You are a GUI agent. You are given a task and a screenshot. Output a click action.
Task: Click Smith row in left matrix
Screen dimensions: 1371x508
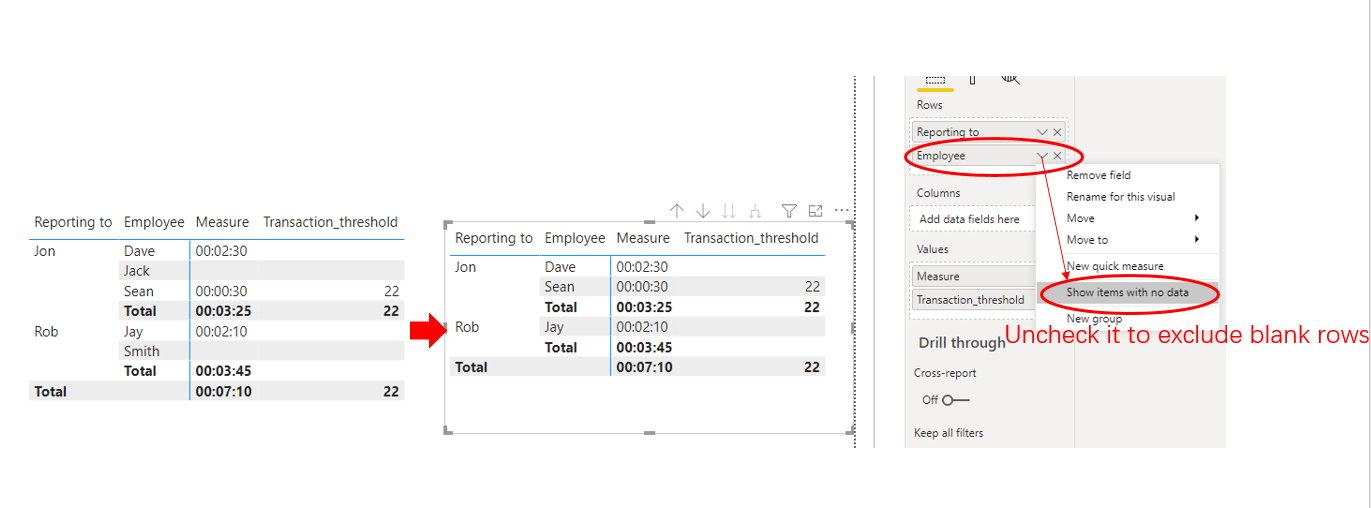[142, 351]
